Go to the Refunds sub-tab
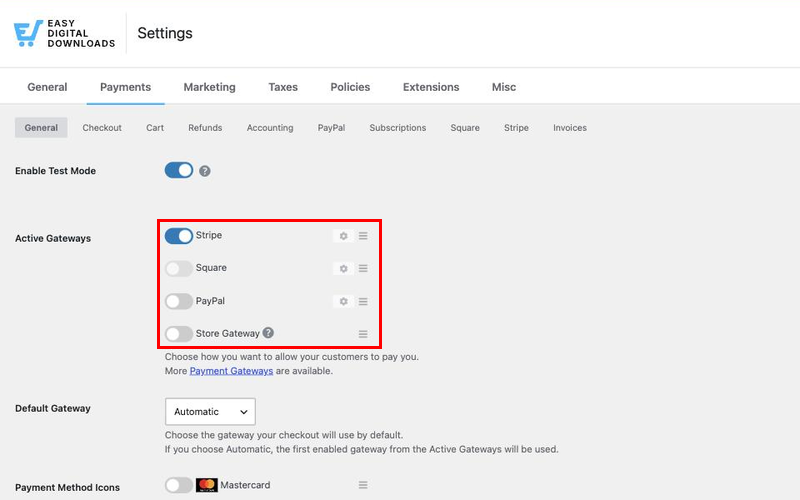The width and height of the screenshot is (800, 500). pos(205,128)
